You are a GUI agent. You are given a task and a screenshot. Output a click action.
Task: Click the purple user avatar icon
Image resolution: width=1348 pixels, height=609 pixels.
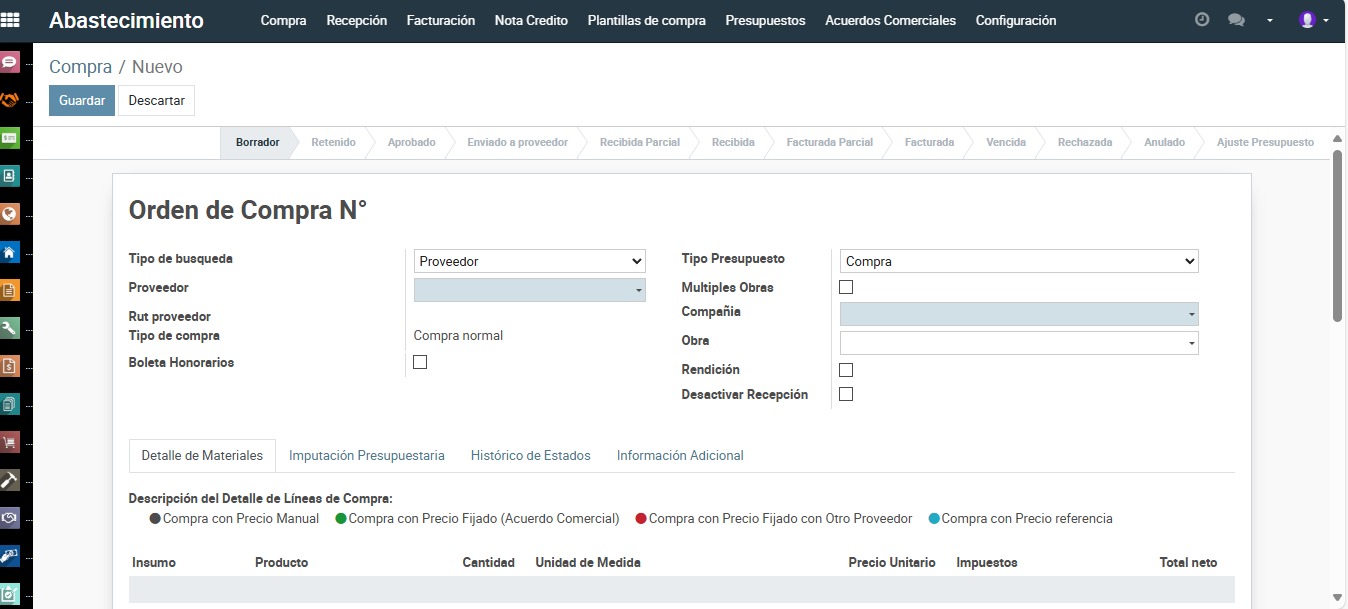click(1307, 20)
